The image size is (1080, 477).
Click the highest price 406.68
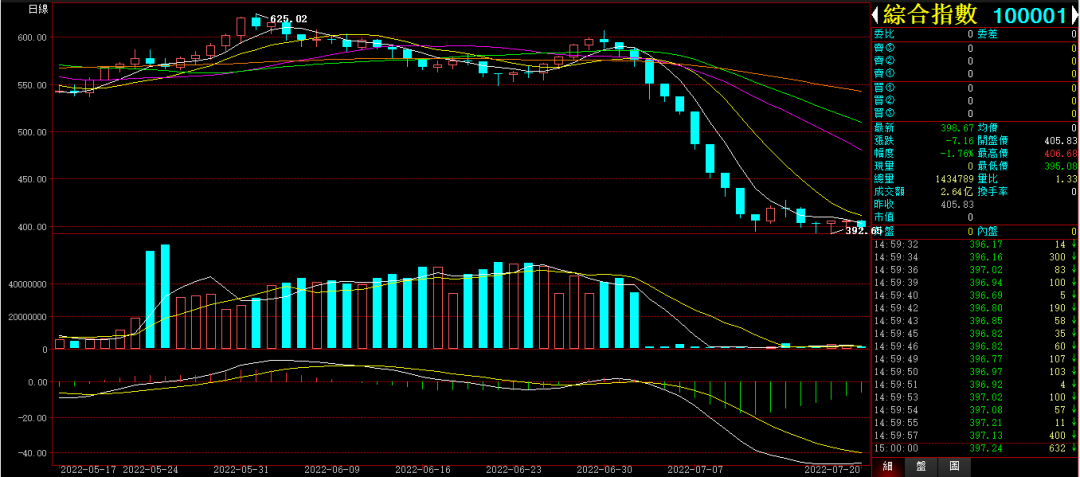click(x=1060, y=153)
